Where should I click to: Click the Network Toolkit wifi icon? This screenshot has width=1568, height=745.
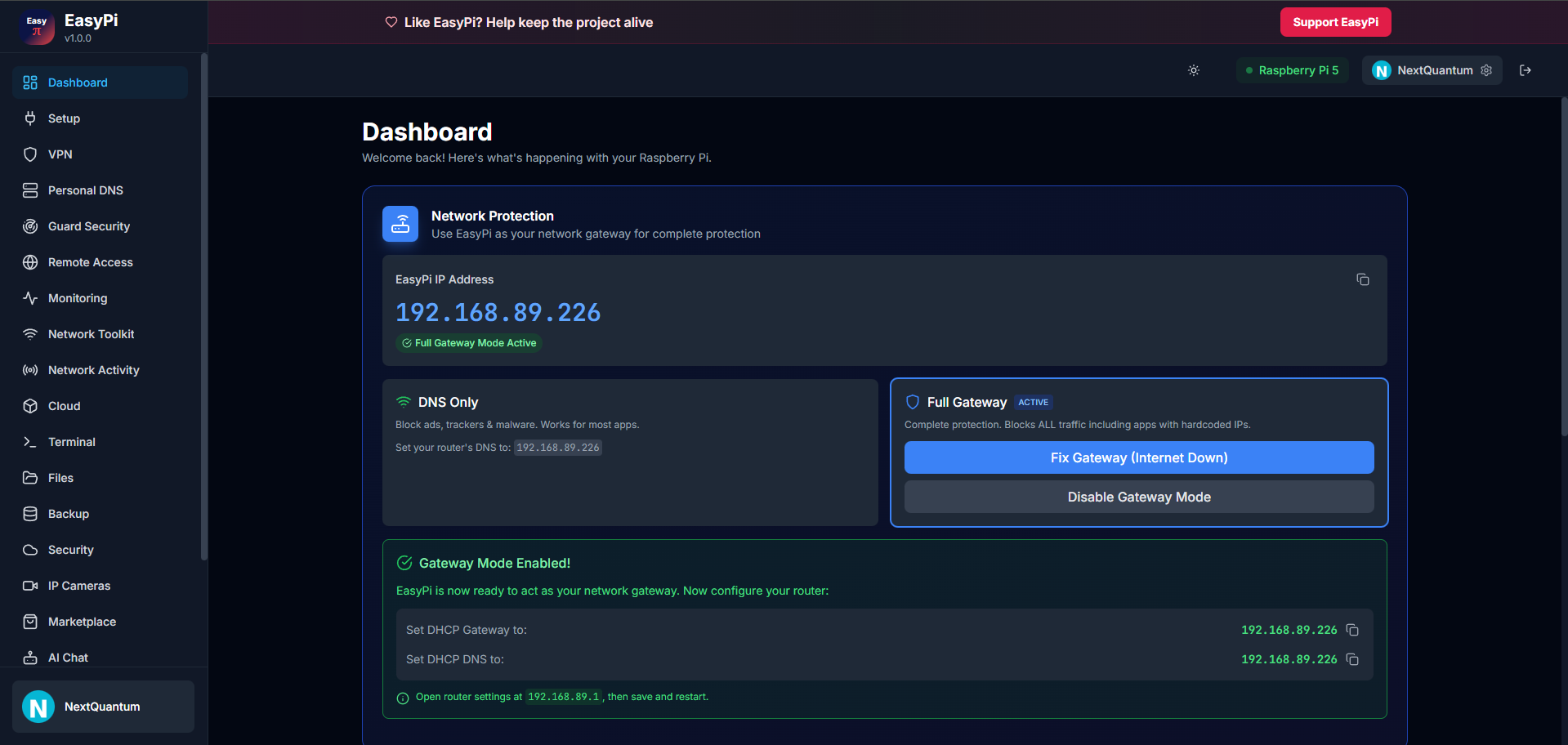point(30,334)
